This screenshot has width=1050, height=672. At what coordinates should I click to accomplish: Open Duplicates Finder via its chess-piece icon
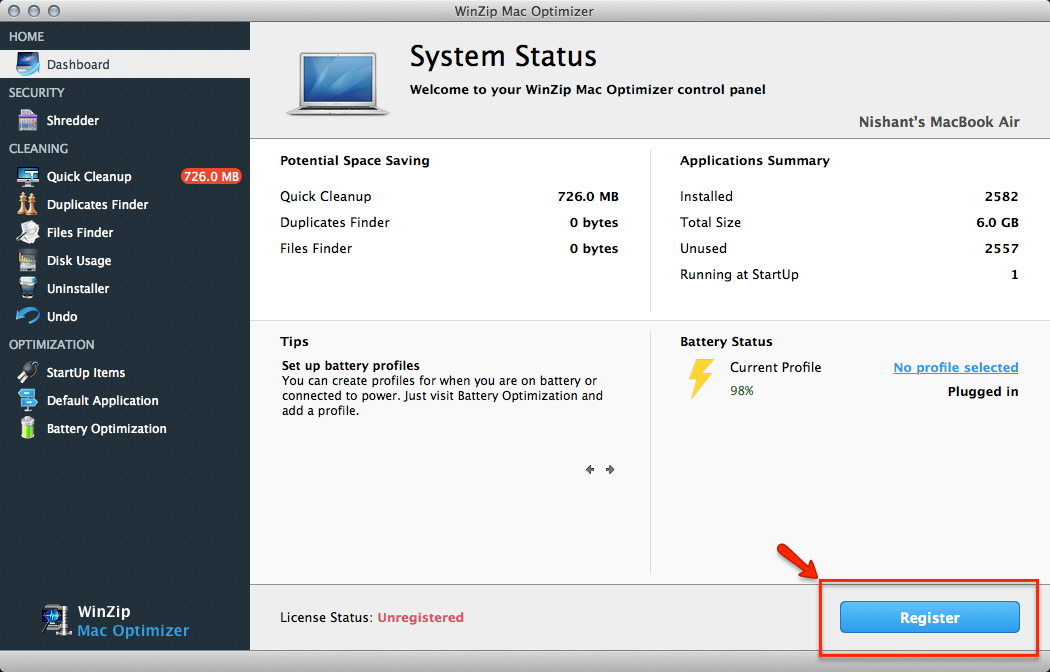click(x=28, y=205)
